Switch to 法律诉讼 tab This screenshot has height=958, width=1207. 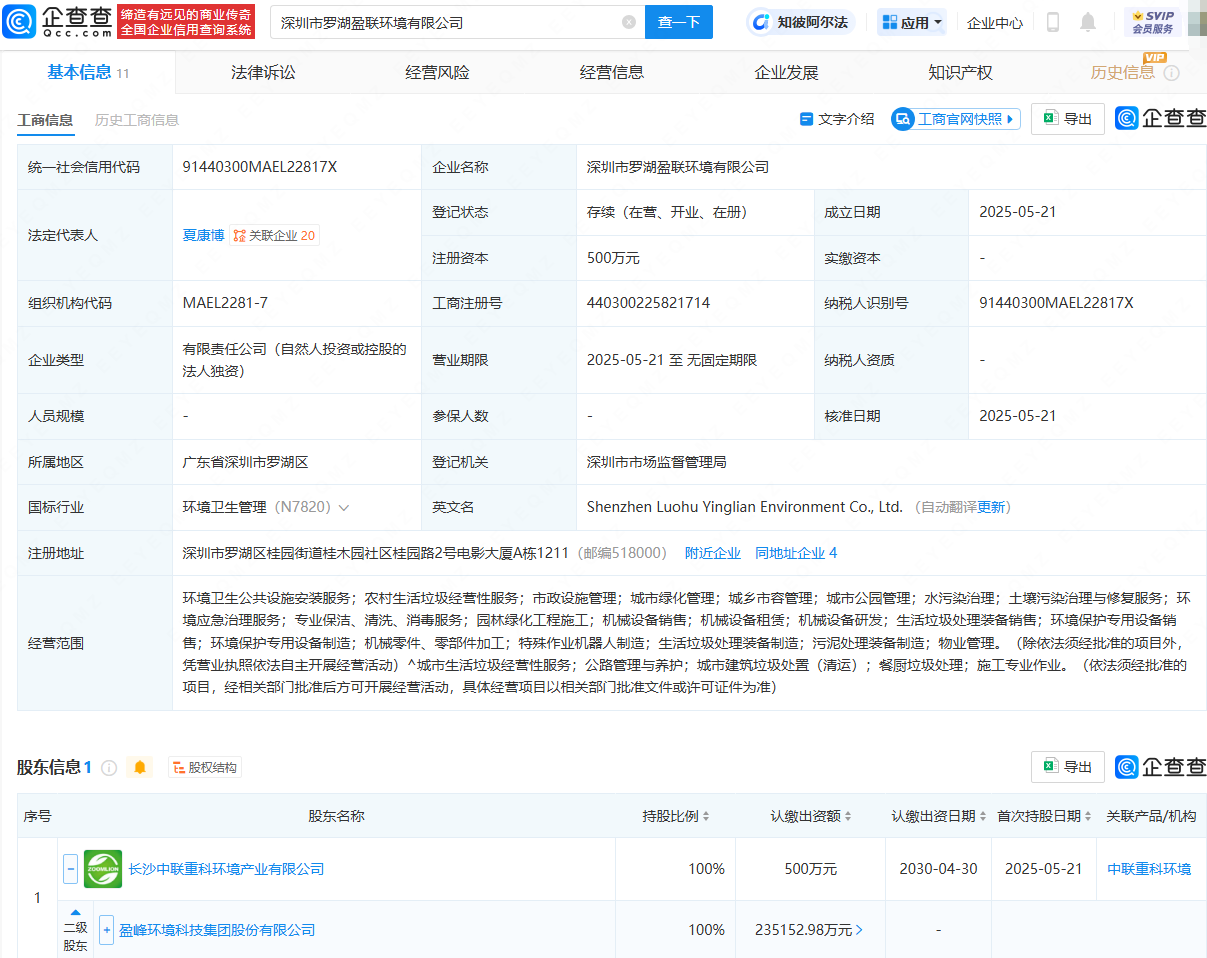(263, 72)
